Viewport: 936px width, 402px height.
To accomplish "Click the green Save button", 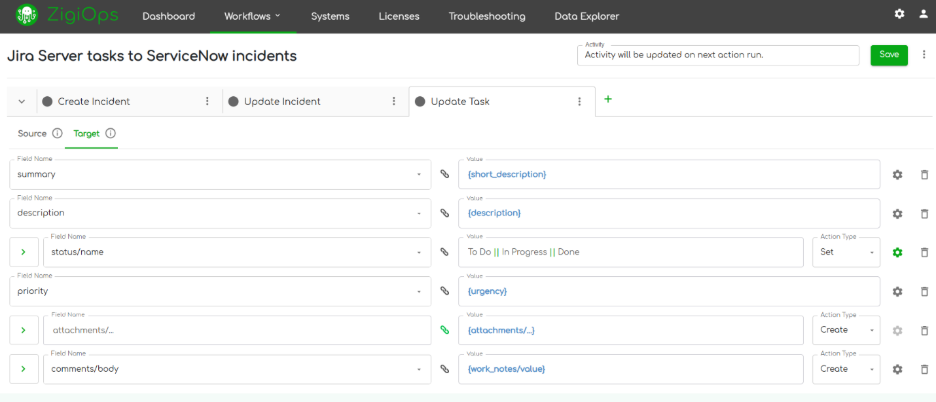I will pos(889,54).
